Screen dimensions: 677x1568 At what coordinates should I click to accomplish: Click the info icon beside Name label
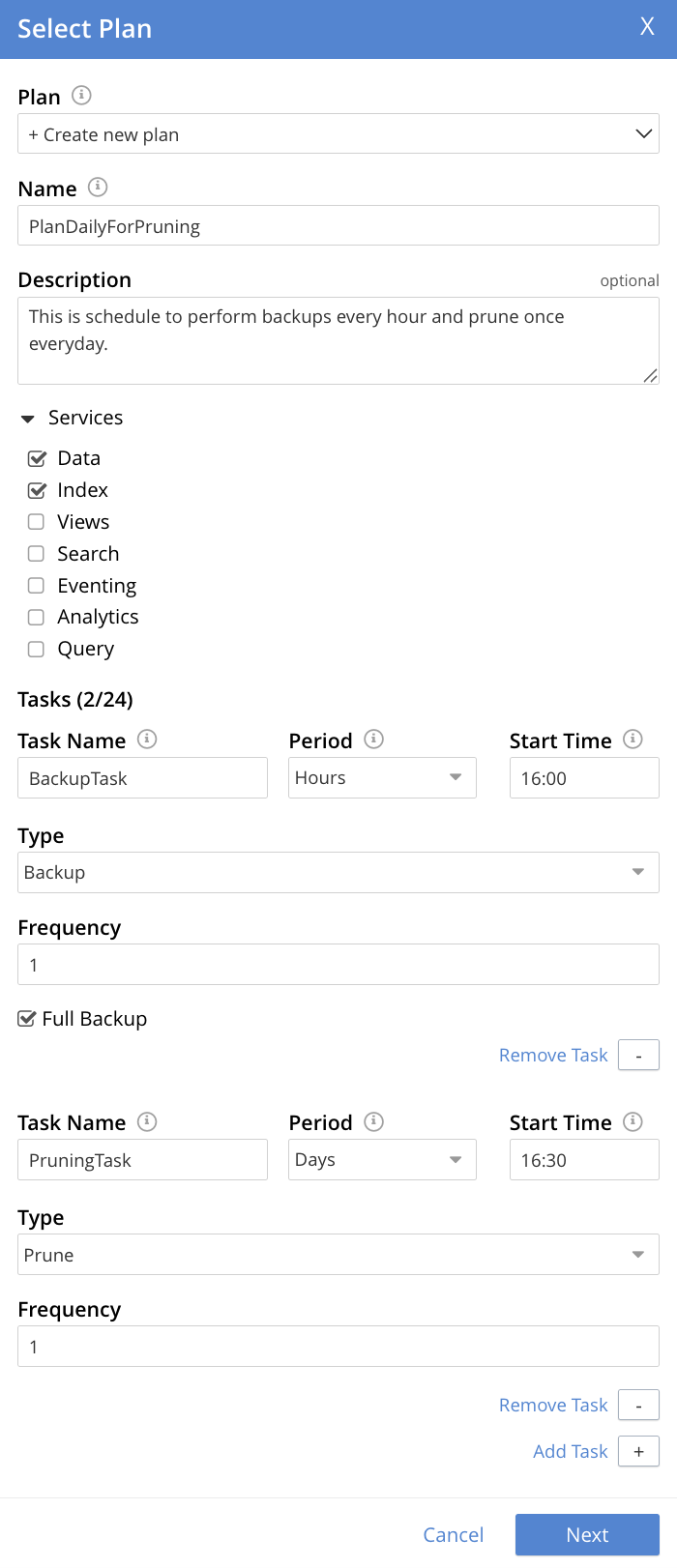98,188
